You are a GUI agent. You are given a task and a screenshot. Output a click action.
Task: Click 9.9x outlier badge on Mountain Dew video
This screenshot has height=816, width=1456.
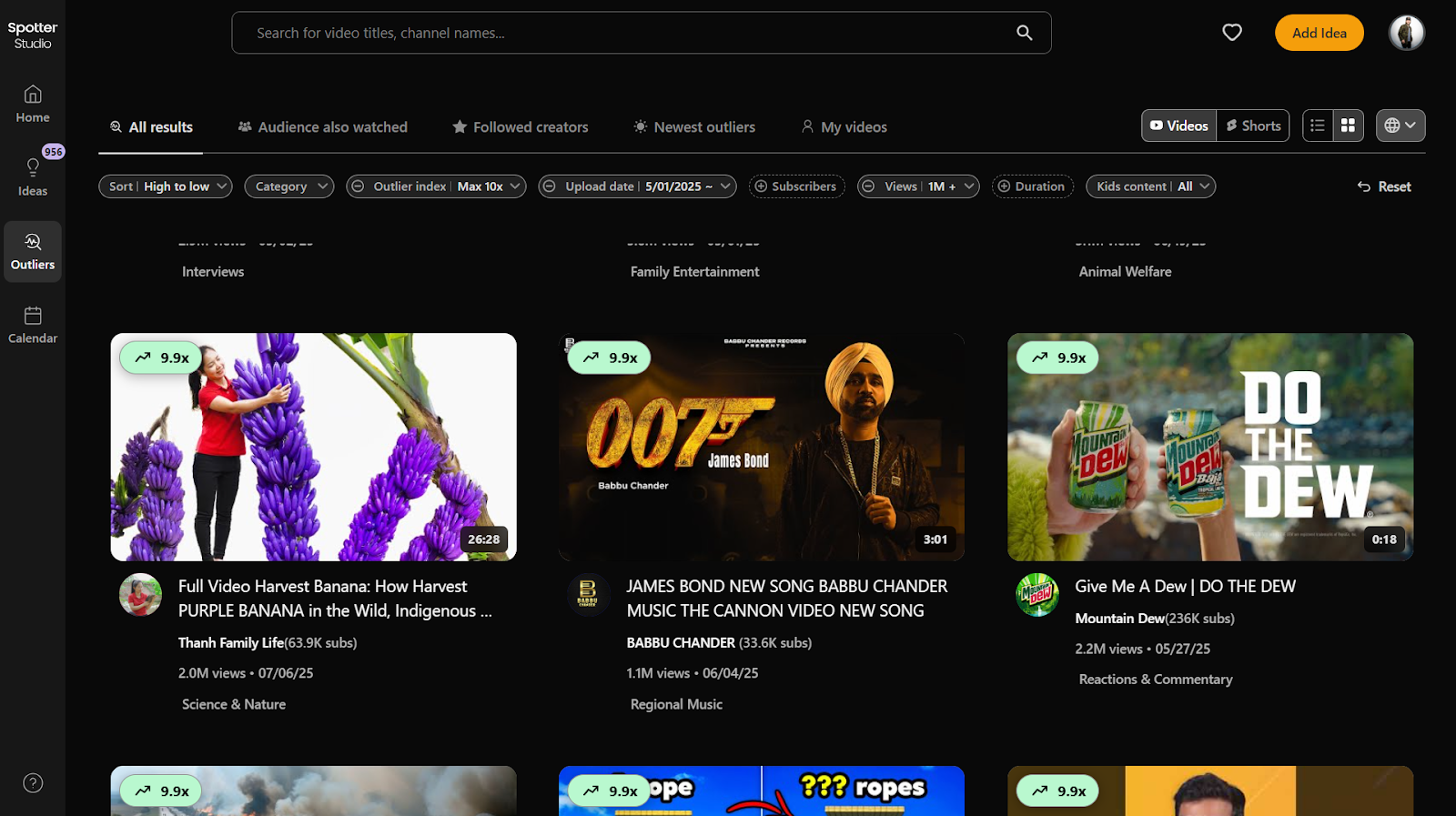point(1057,358)
